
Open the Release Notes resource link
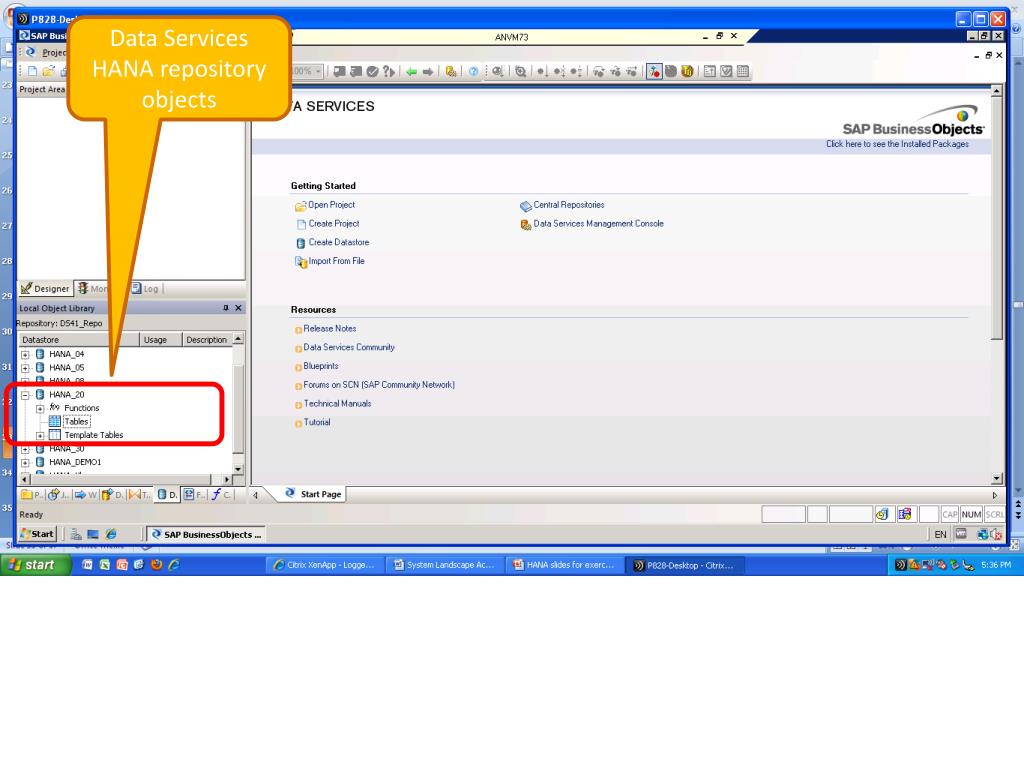[330, 329]
